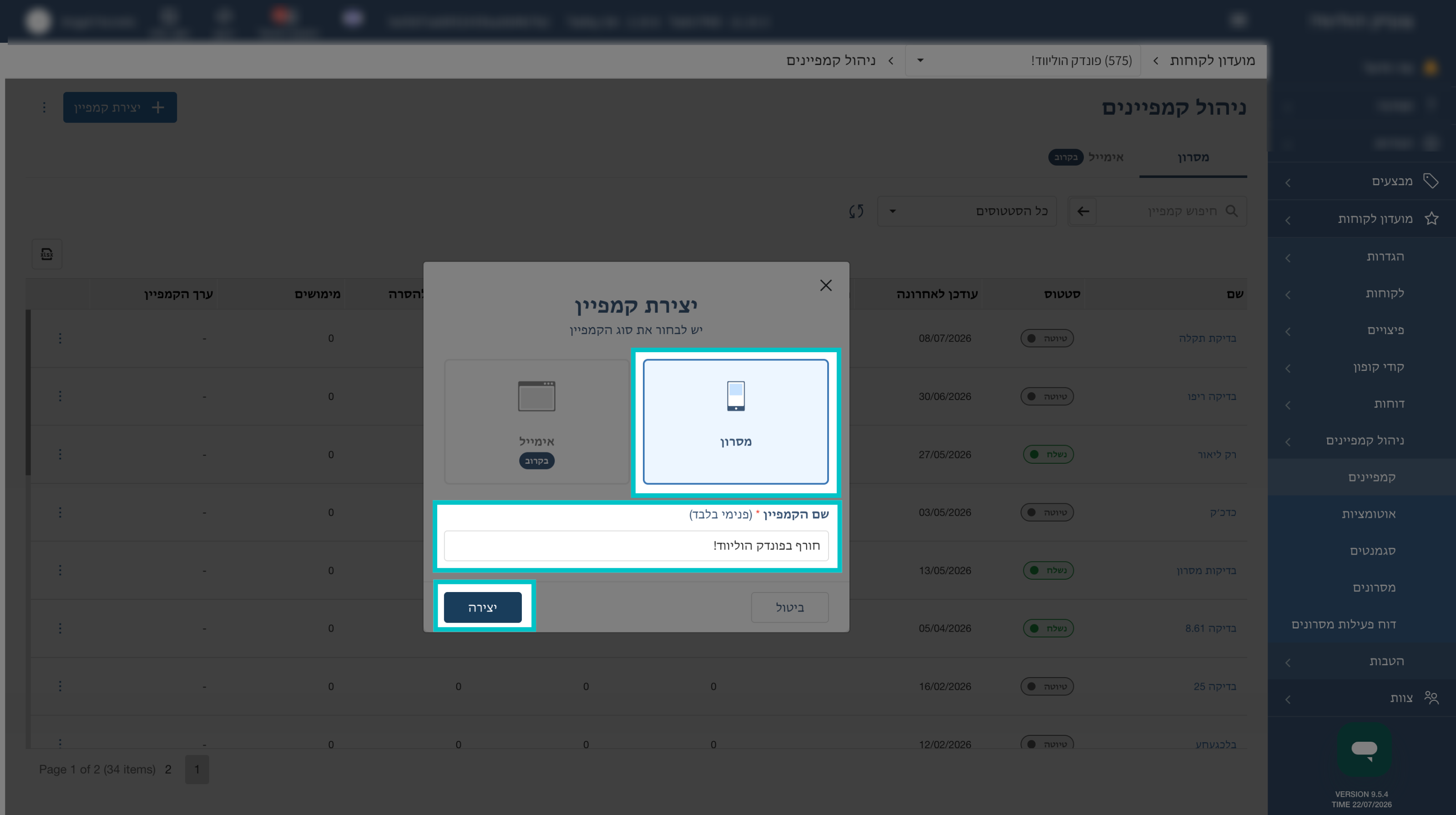Screen dimensions: 1456x815
Task: Open the בדיקה 25 campaign link
Action: [1215, 687]
